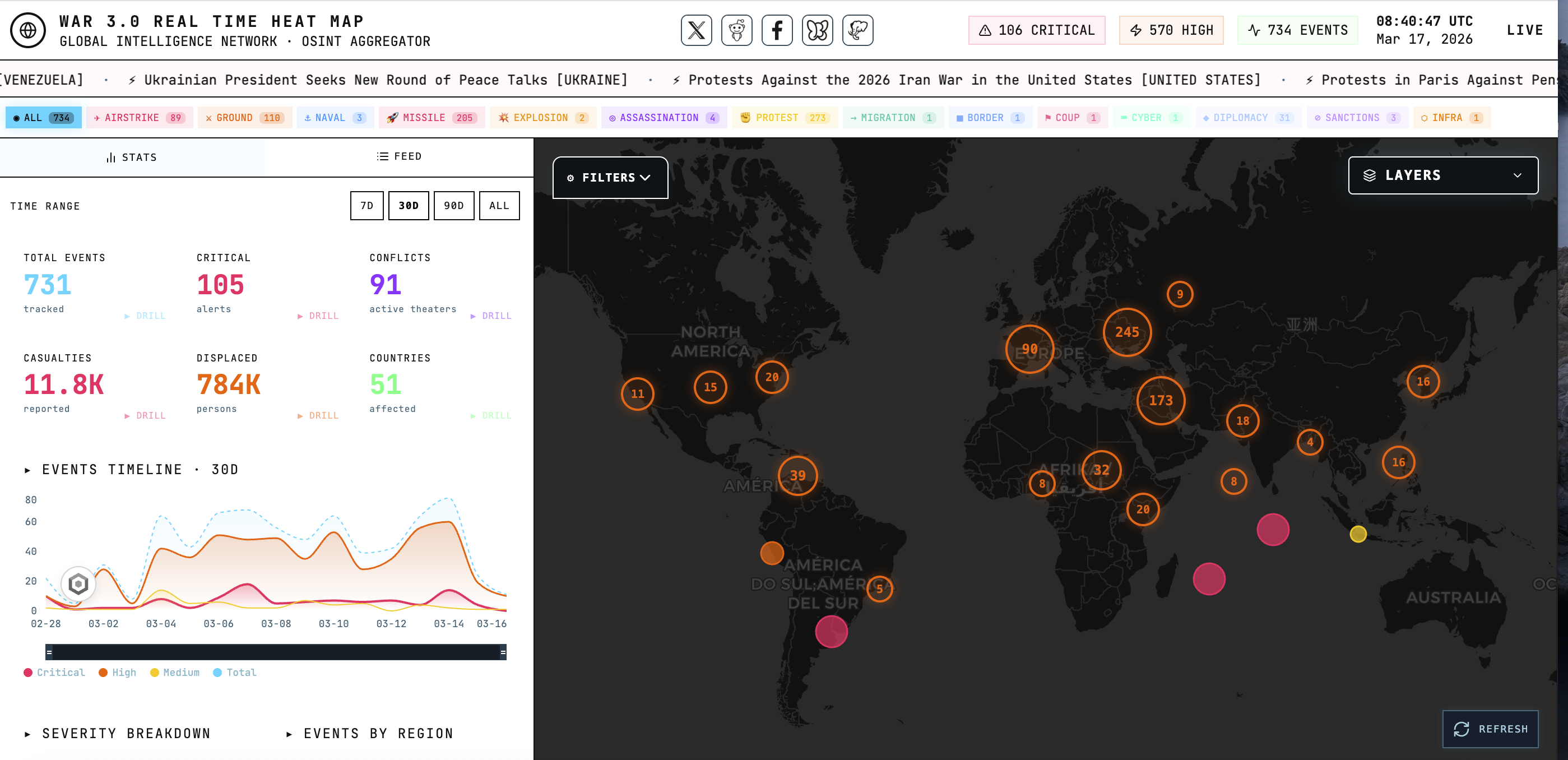The width and height of the screenshot is (1568, 760).
Task: Select the 7D time range option
Action: coord(367,206)
